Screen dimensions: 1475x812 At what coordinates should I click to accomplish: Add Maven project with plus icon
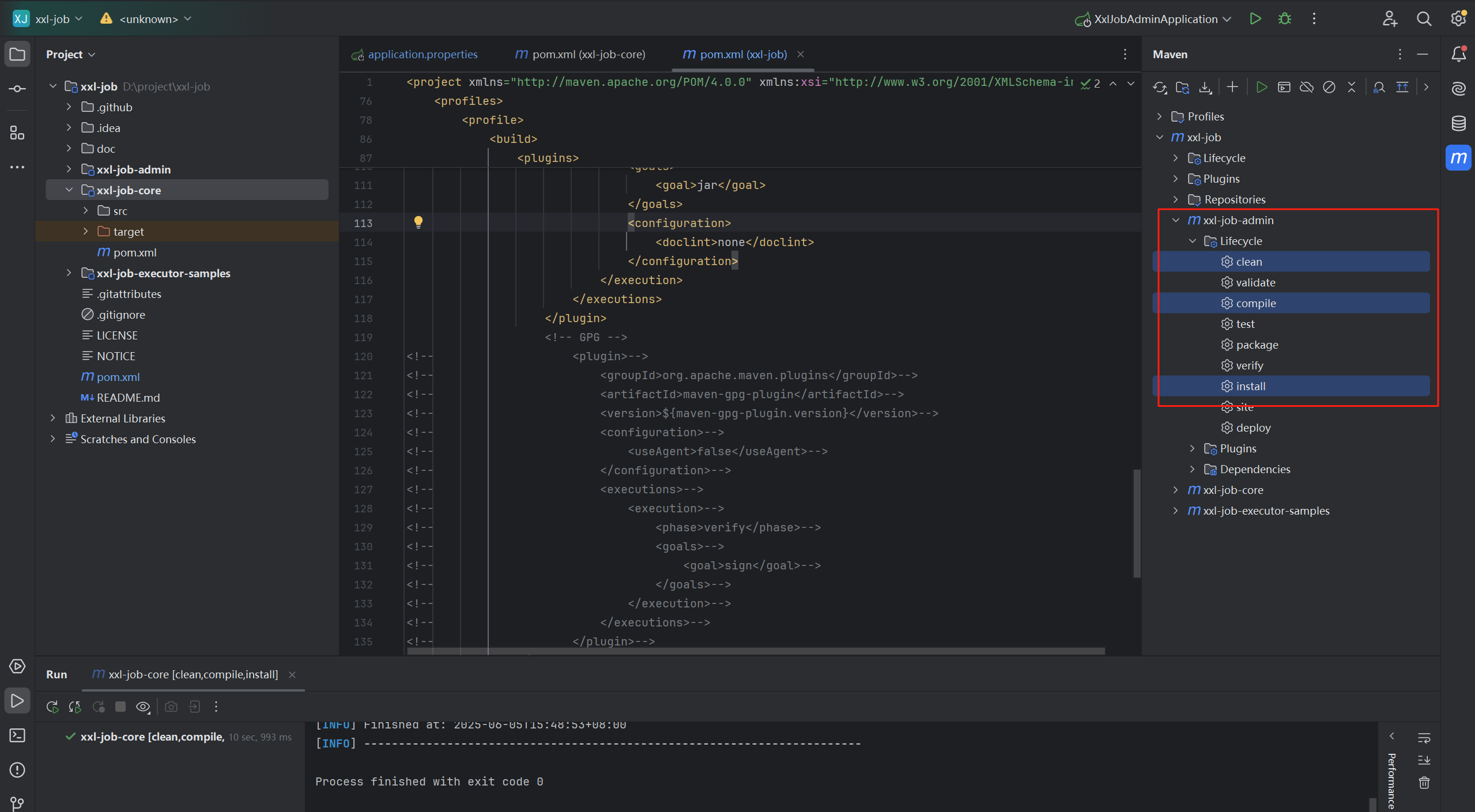tap(1232, 87)
